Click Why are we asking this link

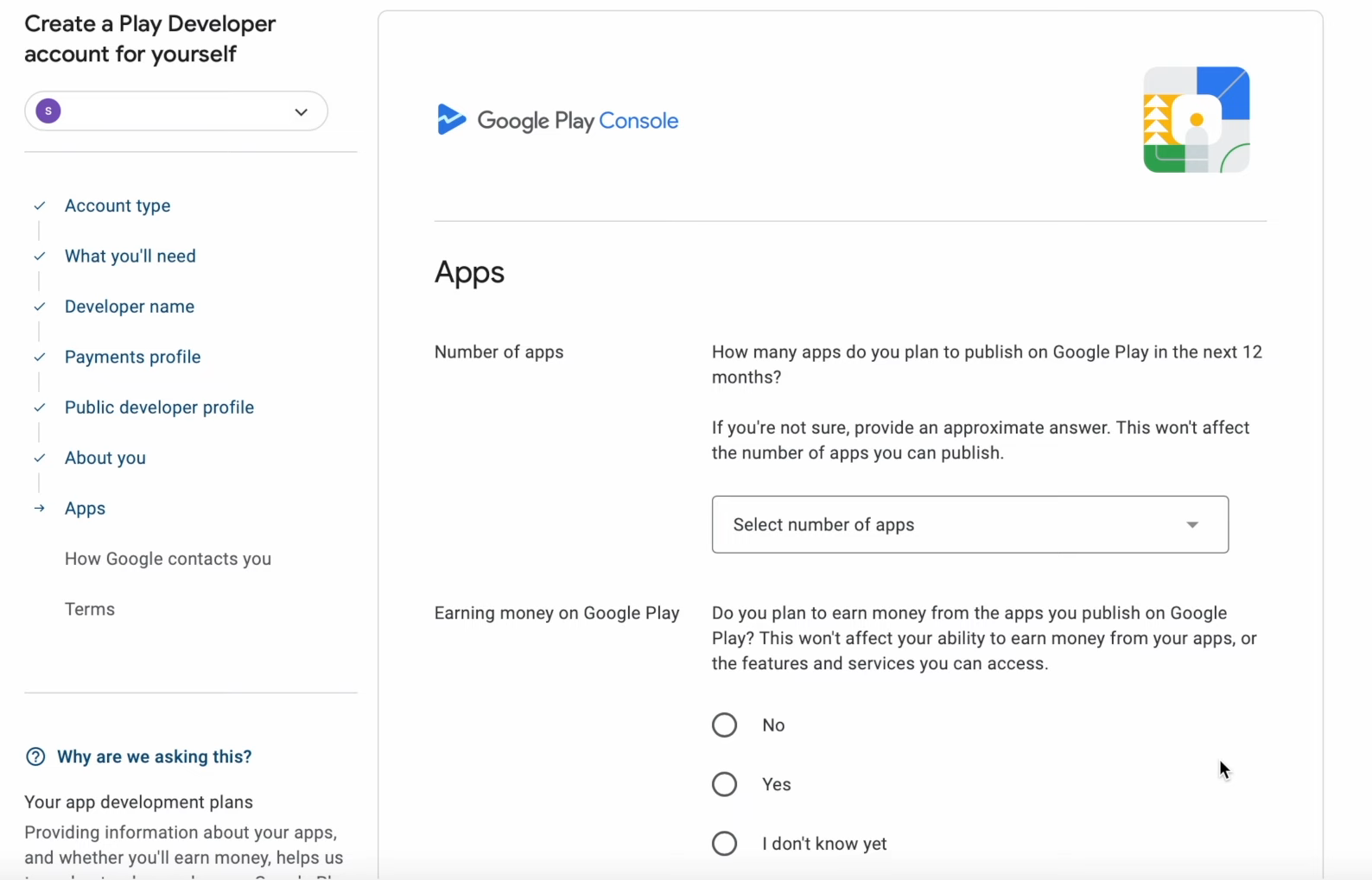[155, 757]
